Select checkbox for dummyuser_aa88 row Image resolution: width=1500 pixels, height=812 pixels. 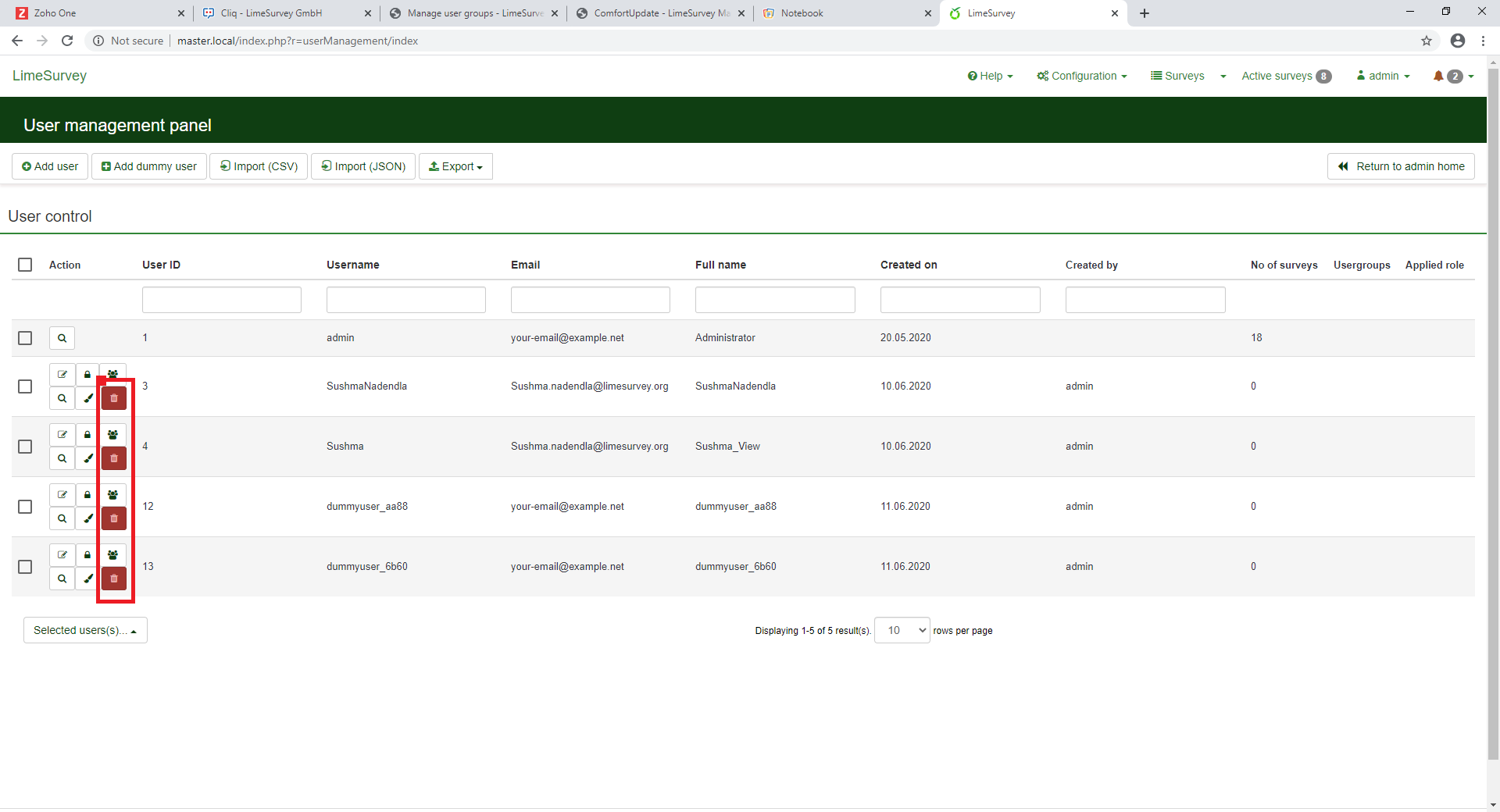click(25, 507)
